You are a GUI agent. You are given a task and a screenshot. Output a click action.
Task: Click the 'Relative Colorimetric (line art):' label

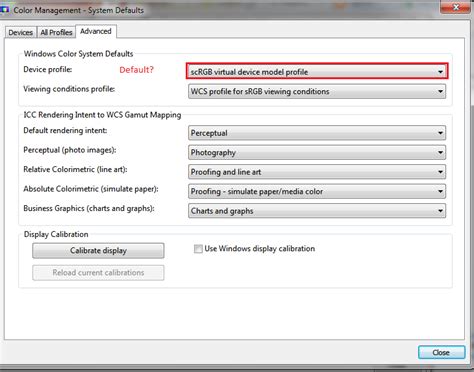(75, 169)
